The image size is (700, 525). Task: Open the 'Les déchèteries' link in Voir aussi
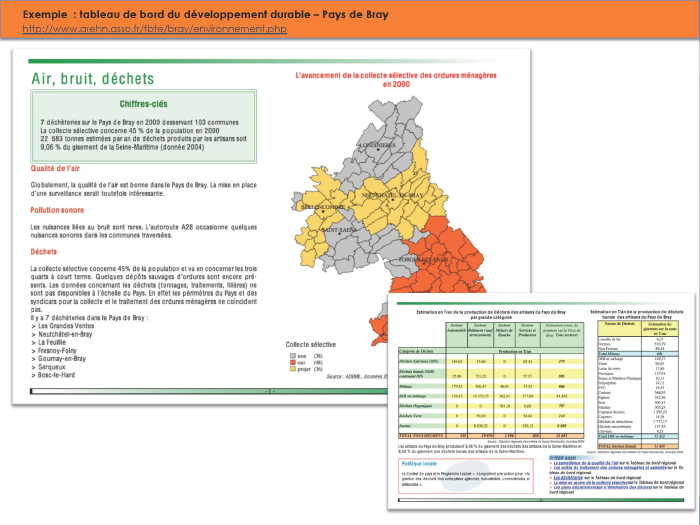point(568,478)
